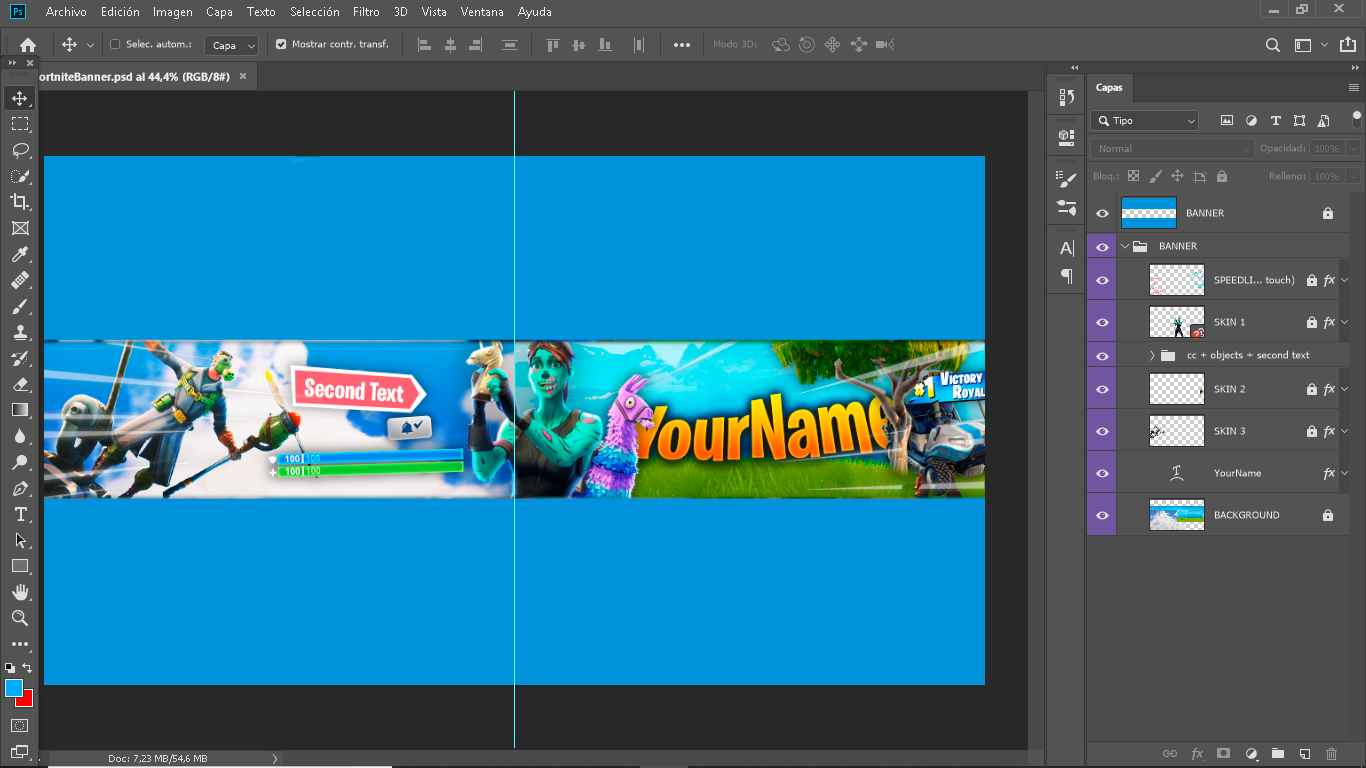
Task: Click the share export button
Action: click(1347, 45)
